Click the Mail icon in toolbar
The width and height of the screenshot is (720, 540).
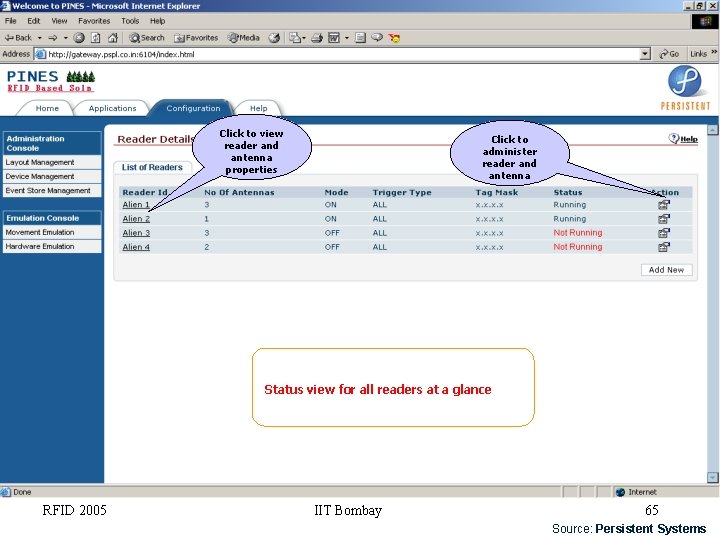tap(297, 38)
